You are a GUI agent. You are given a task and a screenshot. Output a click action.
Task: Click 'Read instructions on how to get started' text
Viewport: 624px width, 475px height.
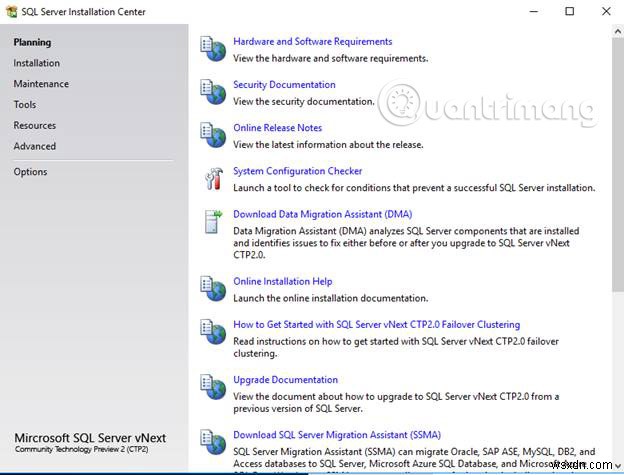pos(396,347)
